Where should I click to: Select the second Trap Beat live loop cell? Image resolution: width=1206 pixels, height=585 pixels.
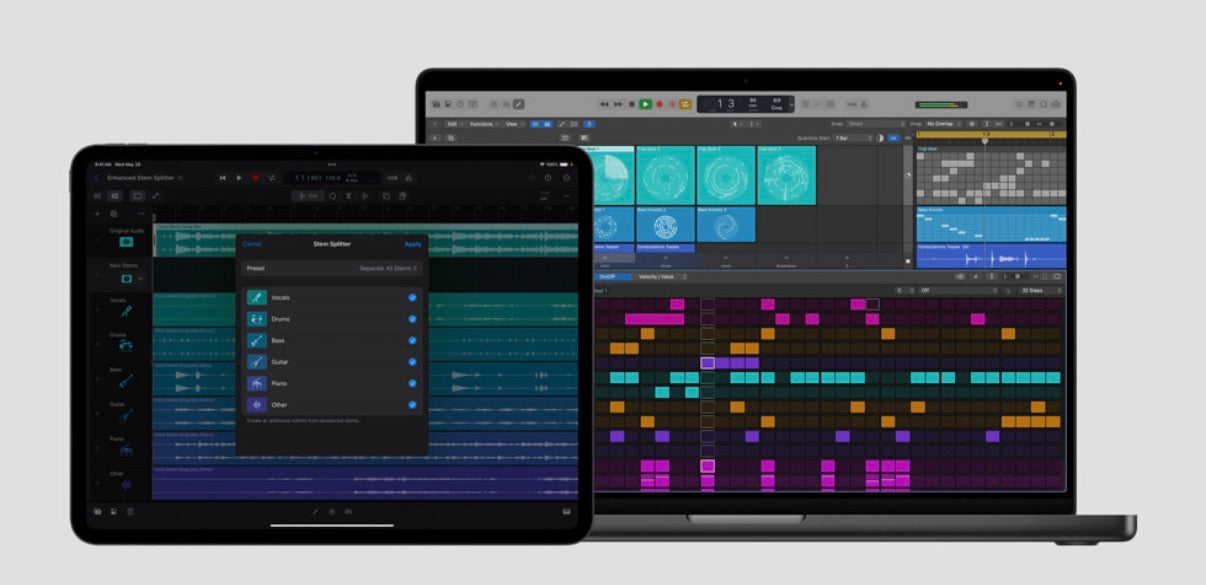click(664, 176)
